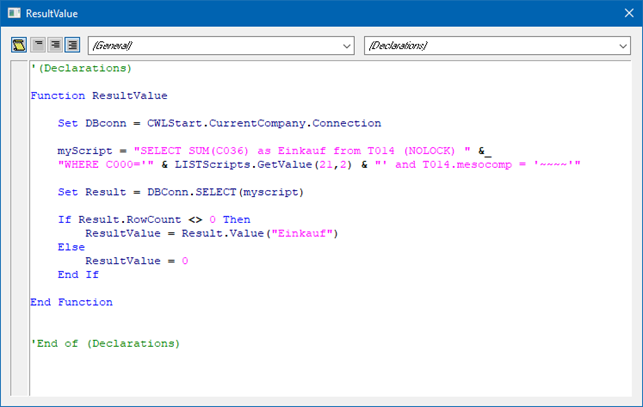This screenshot has width=643, height=407.
Task: Click the Result.Value("Einkauf") assignment line
Action: click(212, 233)
